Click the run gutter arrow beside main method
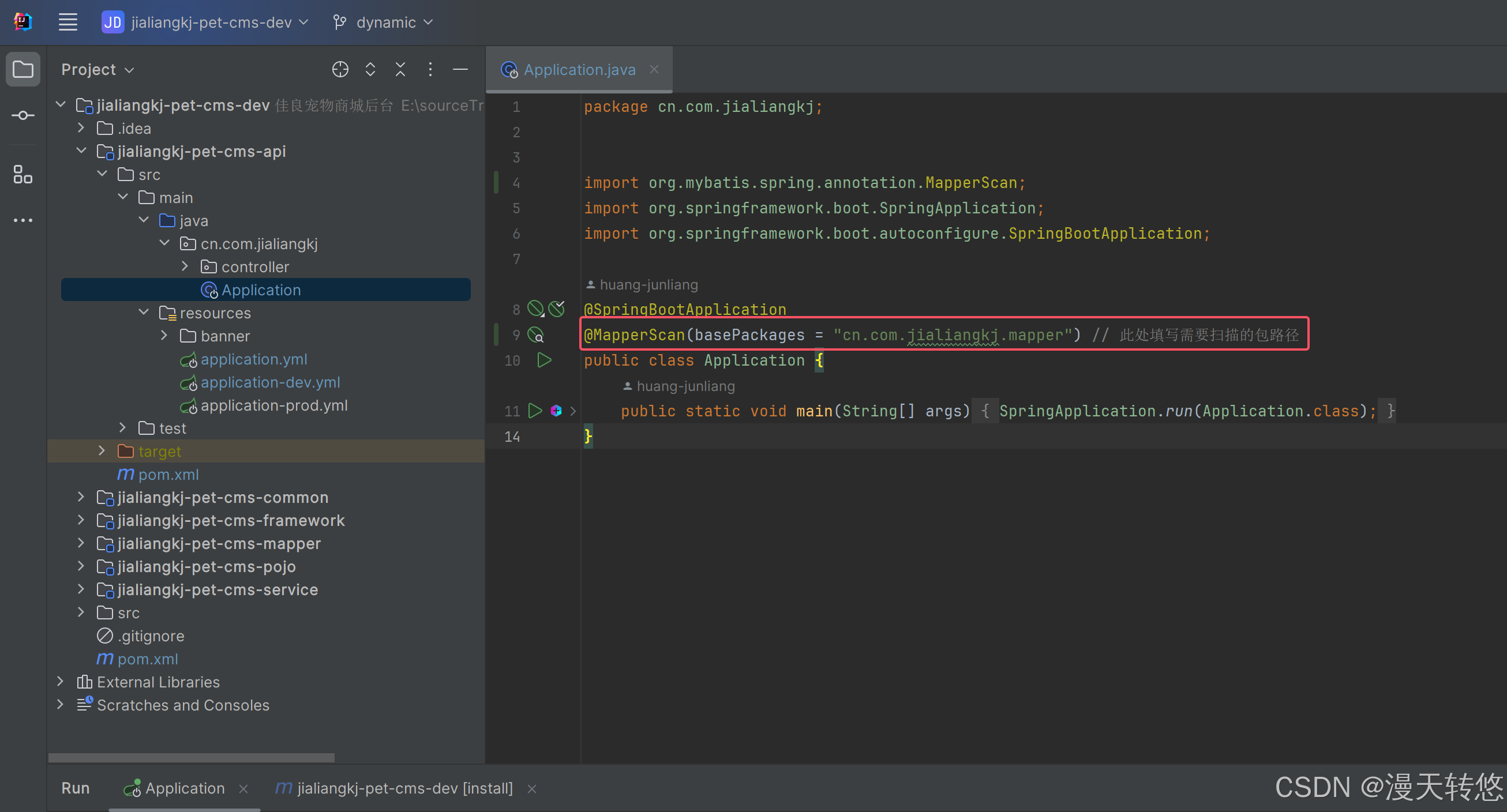1507x812 pixels. (x=535, y=411)
